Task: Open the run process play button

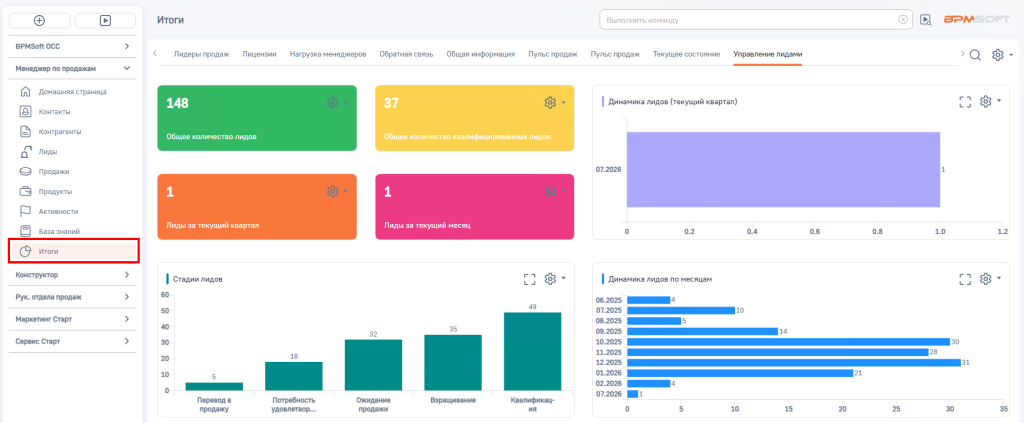Action: point(105,20)
